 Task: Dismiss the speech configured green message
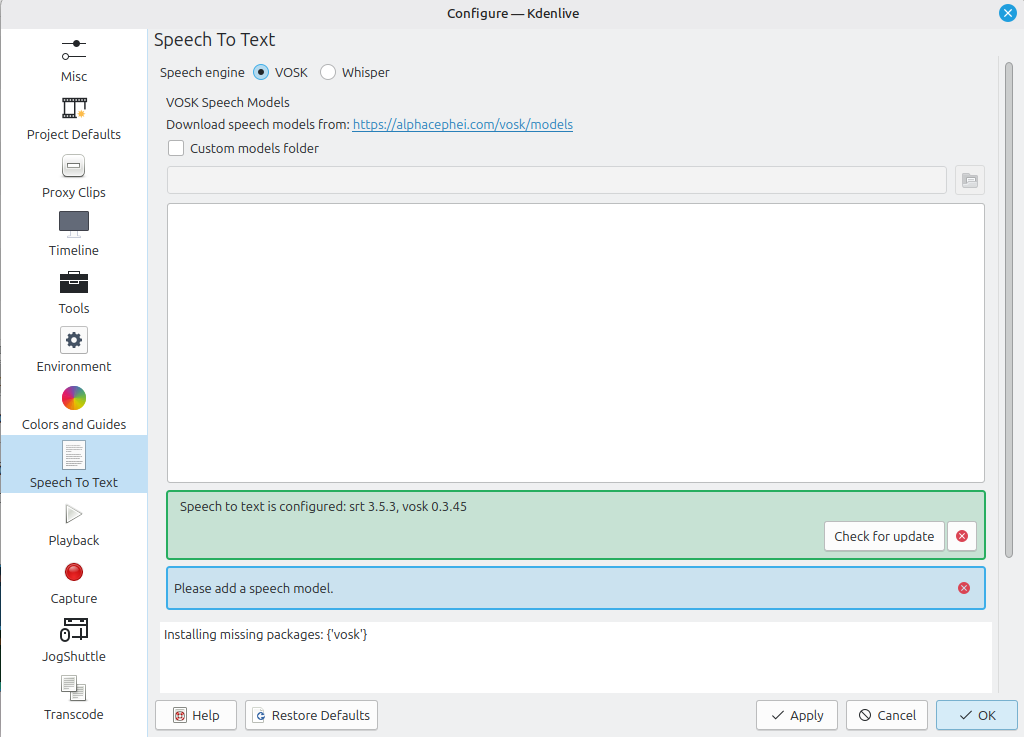962,536
